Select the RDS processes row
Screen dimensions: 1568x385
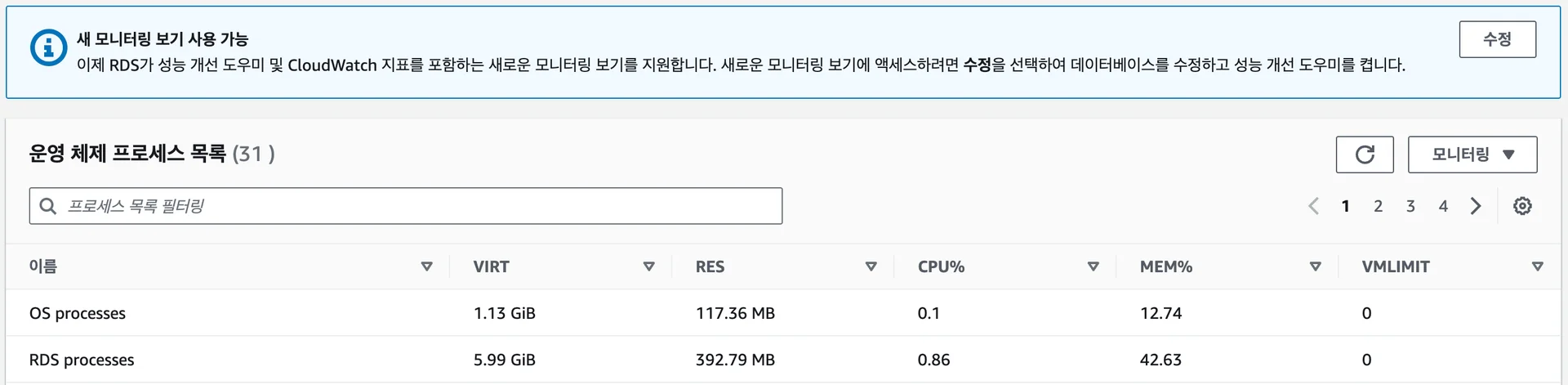pyautogui.click(x=82, y=360)
